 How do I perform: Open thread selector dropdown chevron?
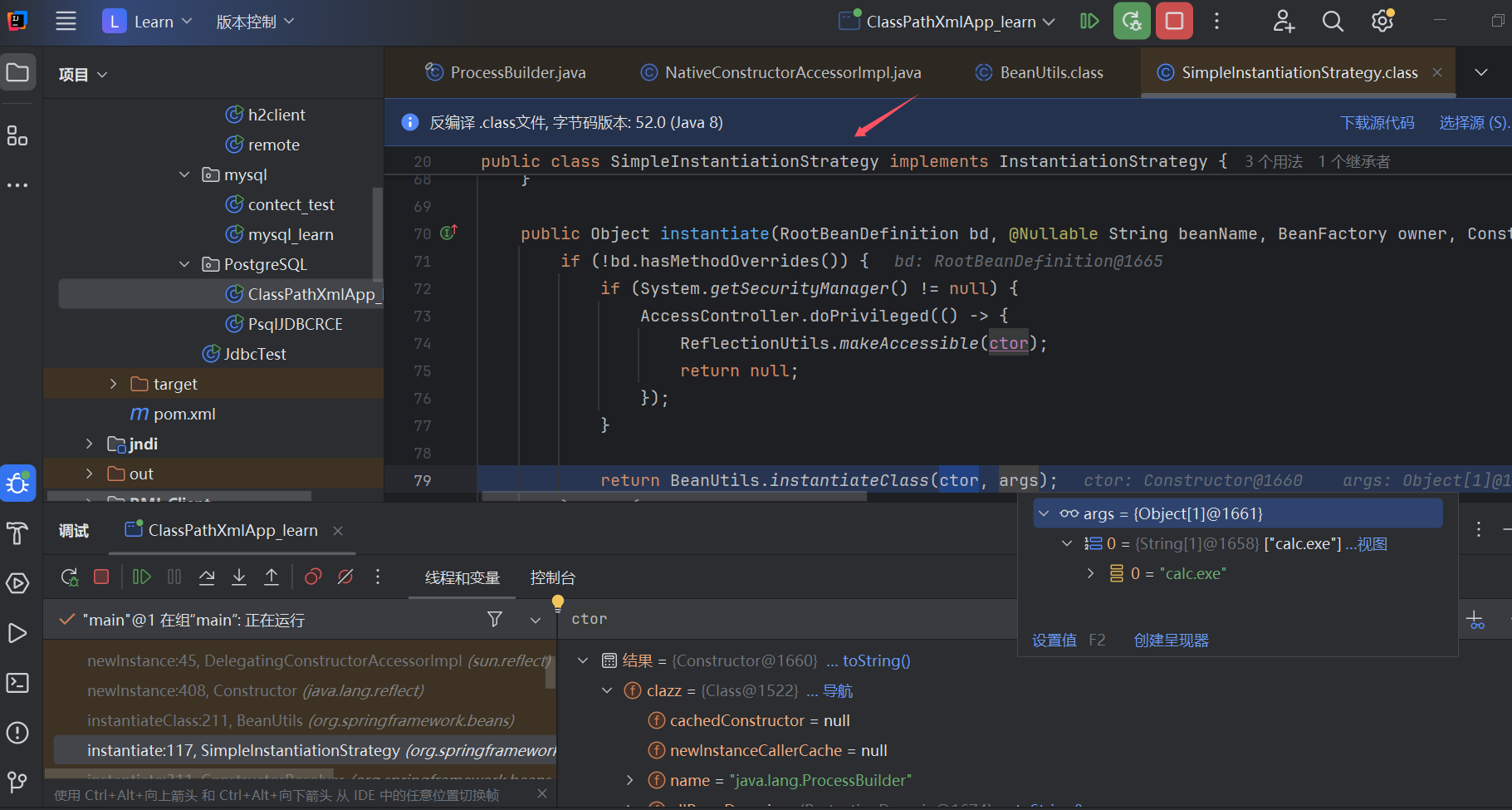coord(536,620)
